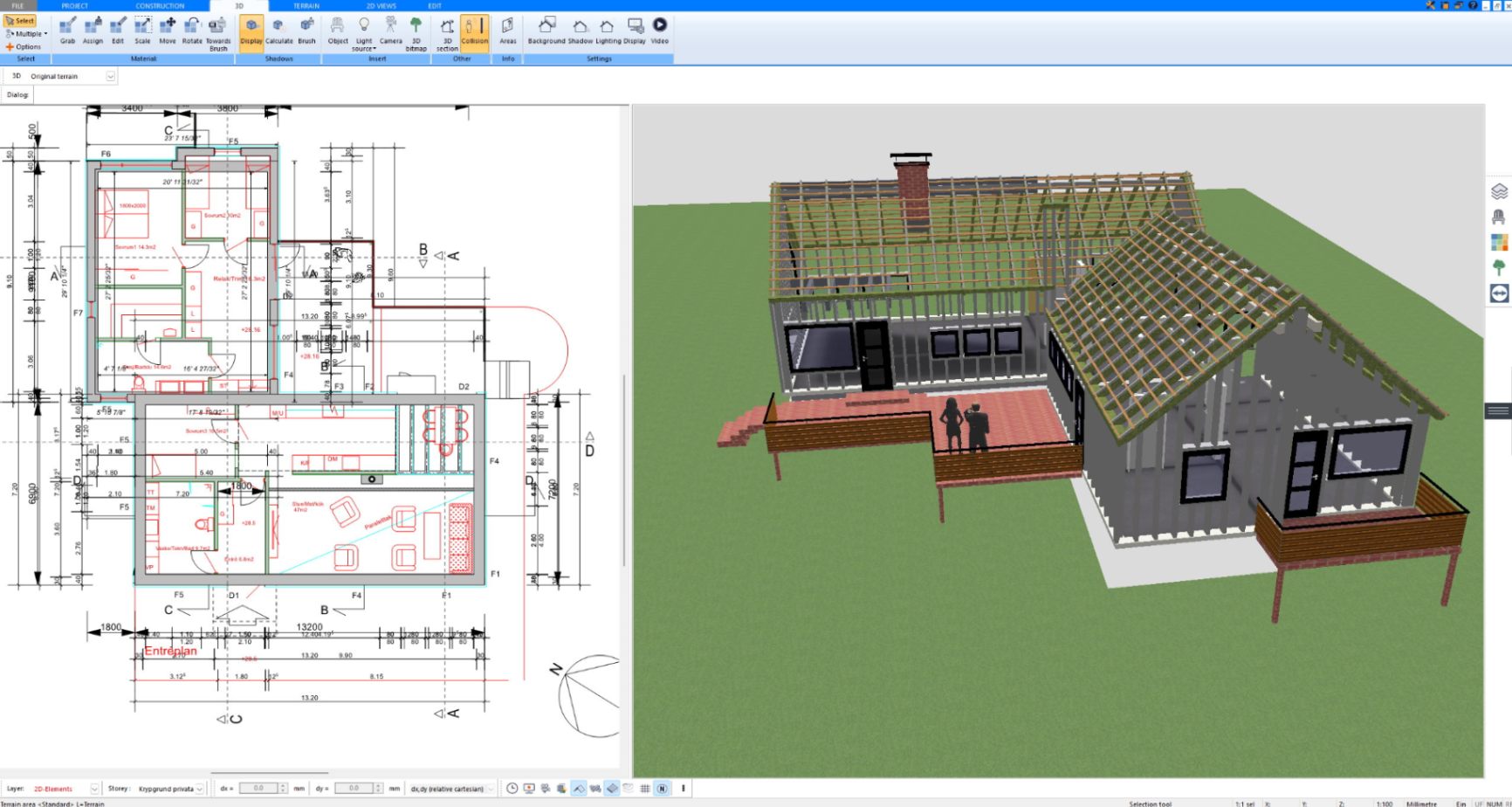Toggle the grid in status bar
Viewport: 1512px width, 807px height.
645,788
